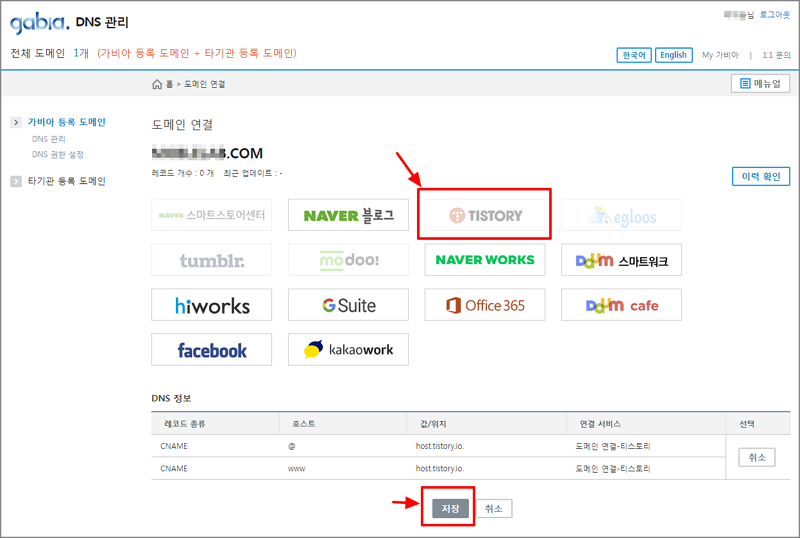Select G Suite service

point(348,305)
